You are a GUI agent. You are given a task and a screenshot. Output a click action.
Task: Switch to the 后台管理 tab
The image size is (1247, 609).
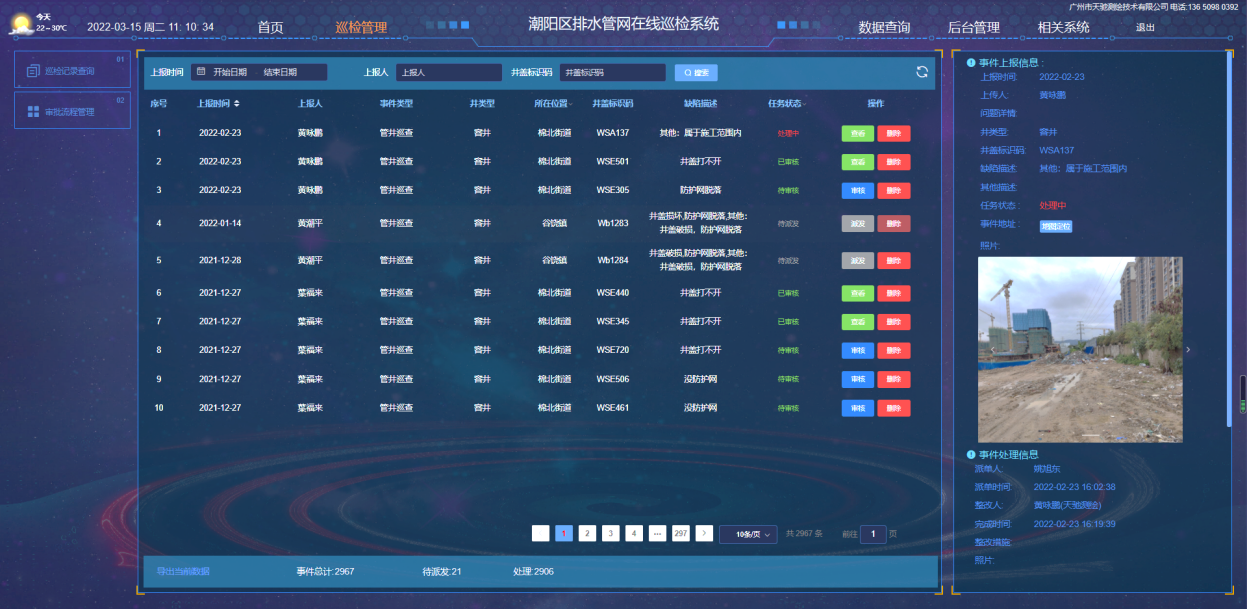(973, 28)
